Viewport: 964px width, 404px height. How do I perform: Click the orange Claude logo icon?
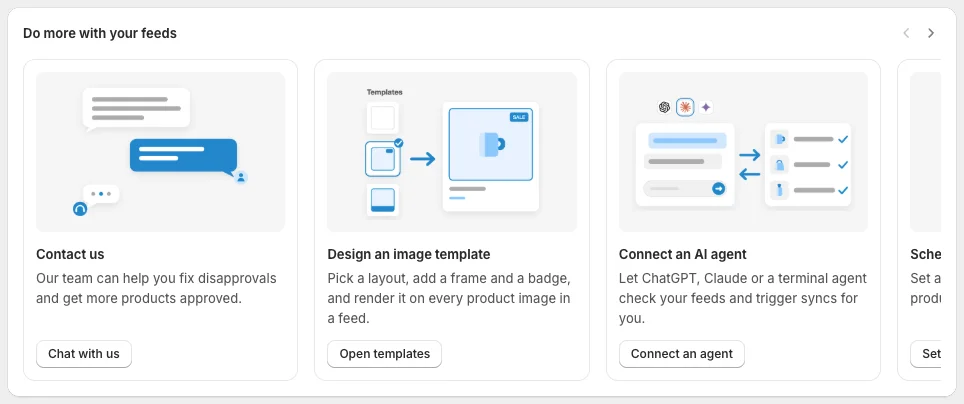[x=685, y=107]
